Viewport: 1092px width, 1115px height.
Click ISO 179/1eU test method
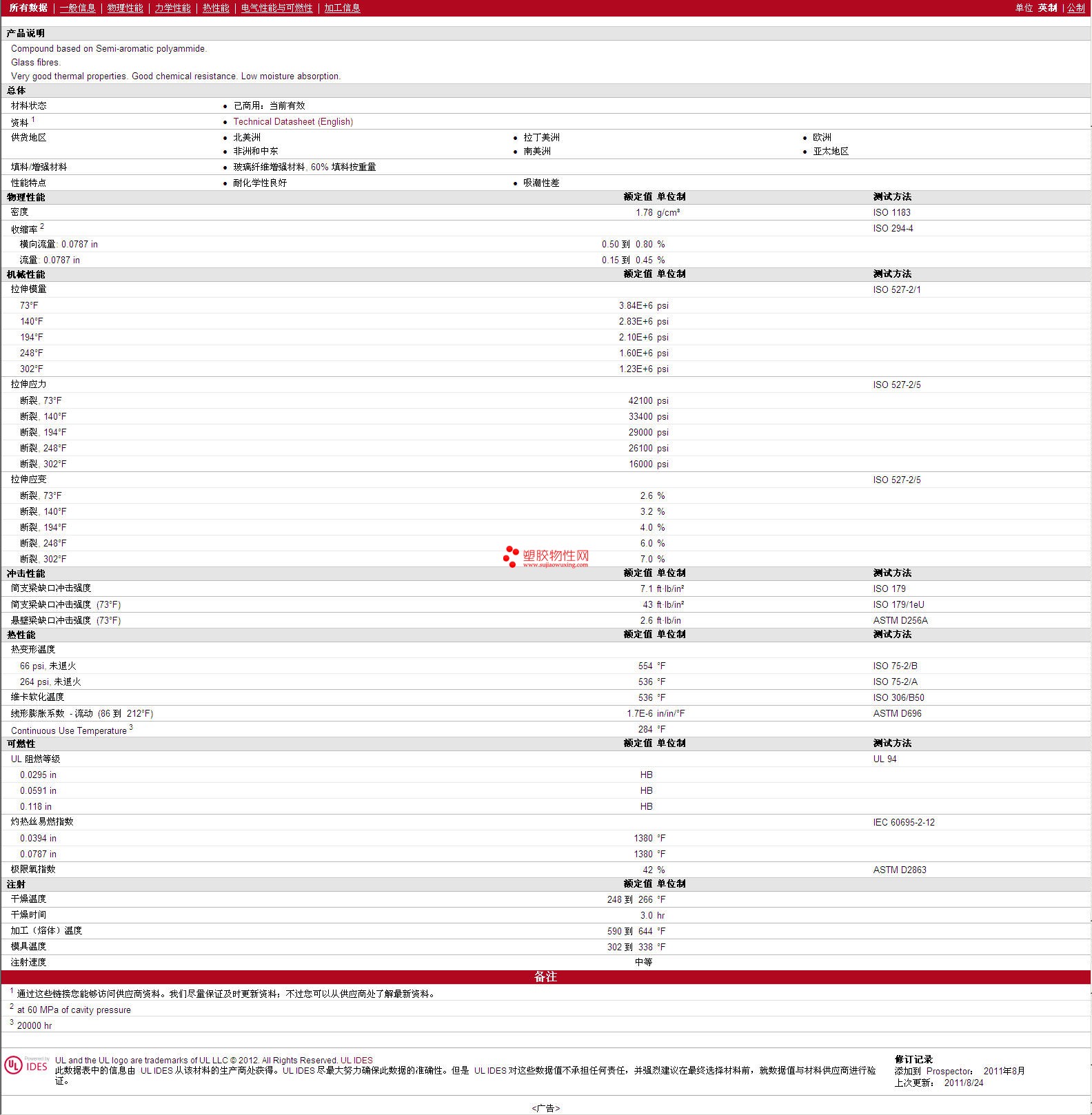click(898, 604)
